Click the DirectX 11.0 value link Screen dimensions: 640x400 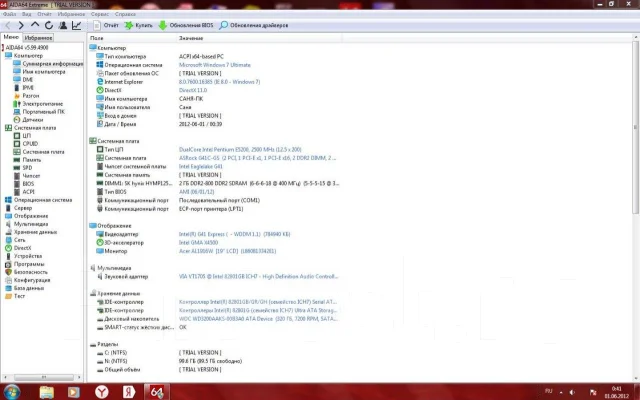pyautogui.click(x=193, y=90)
